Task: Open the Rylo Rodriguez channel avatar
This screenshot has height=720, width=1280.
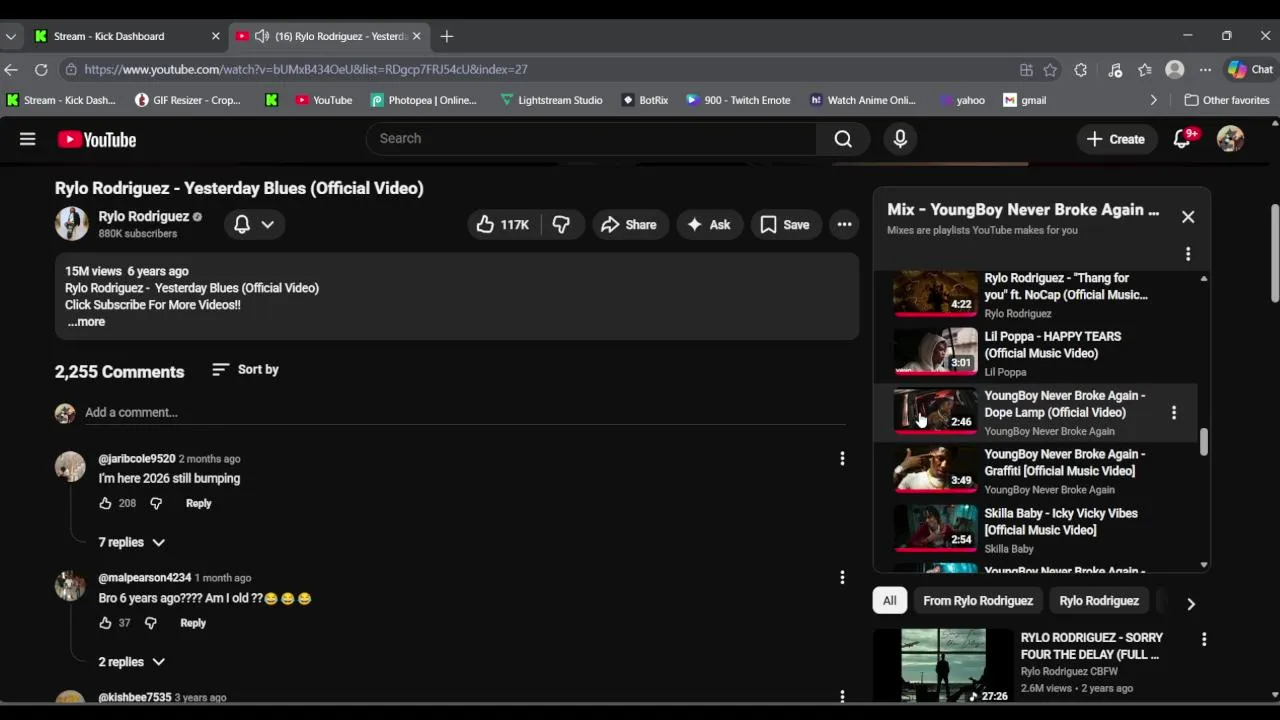Action: 72,224
